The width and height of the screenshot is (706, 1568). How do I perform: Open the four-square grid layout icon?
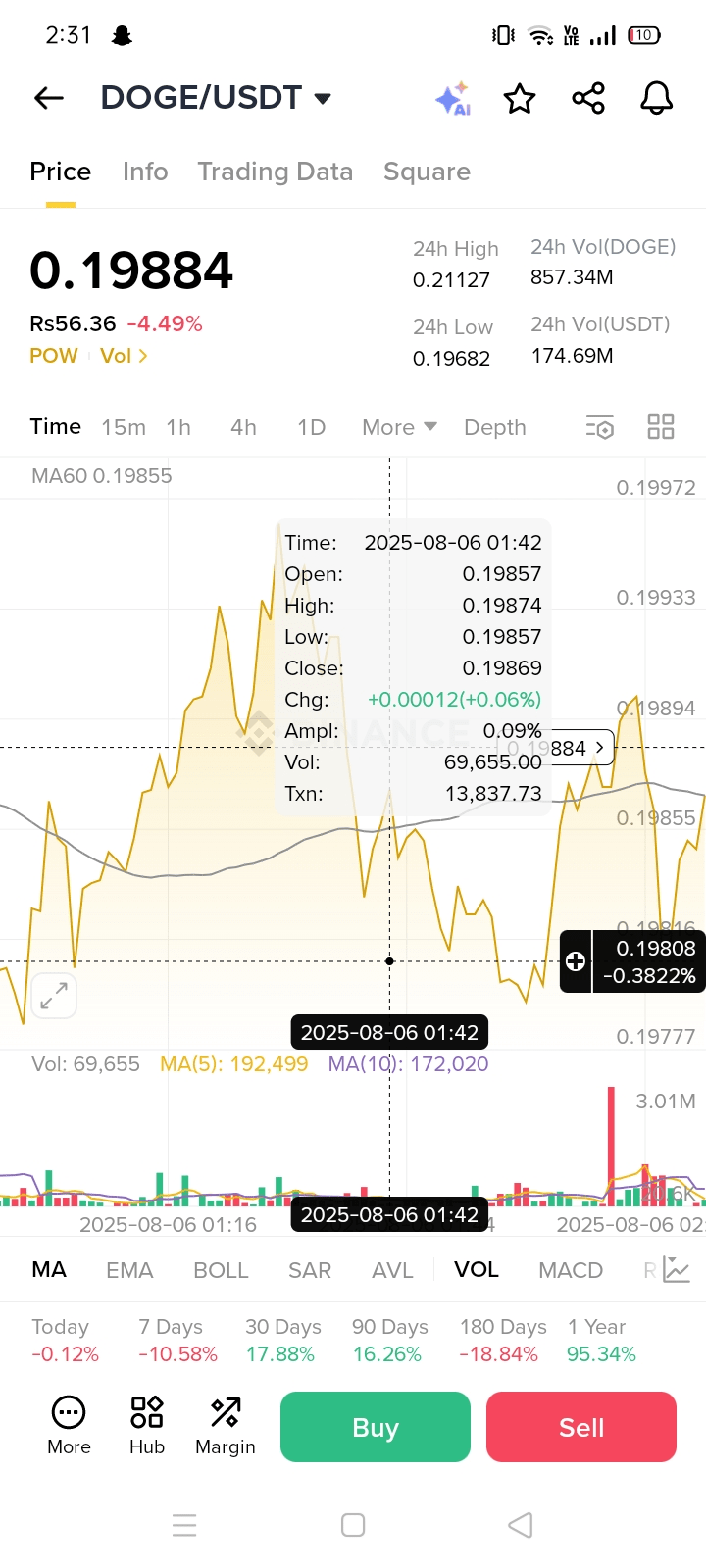click(x=661, y=426)
